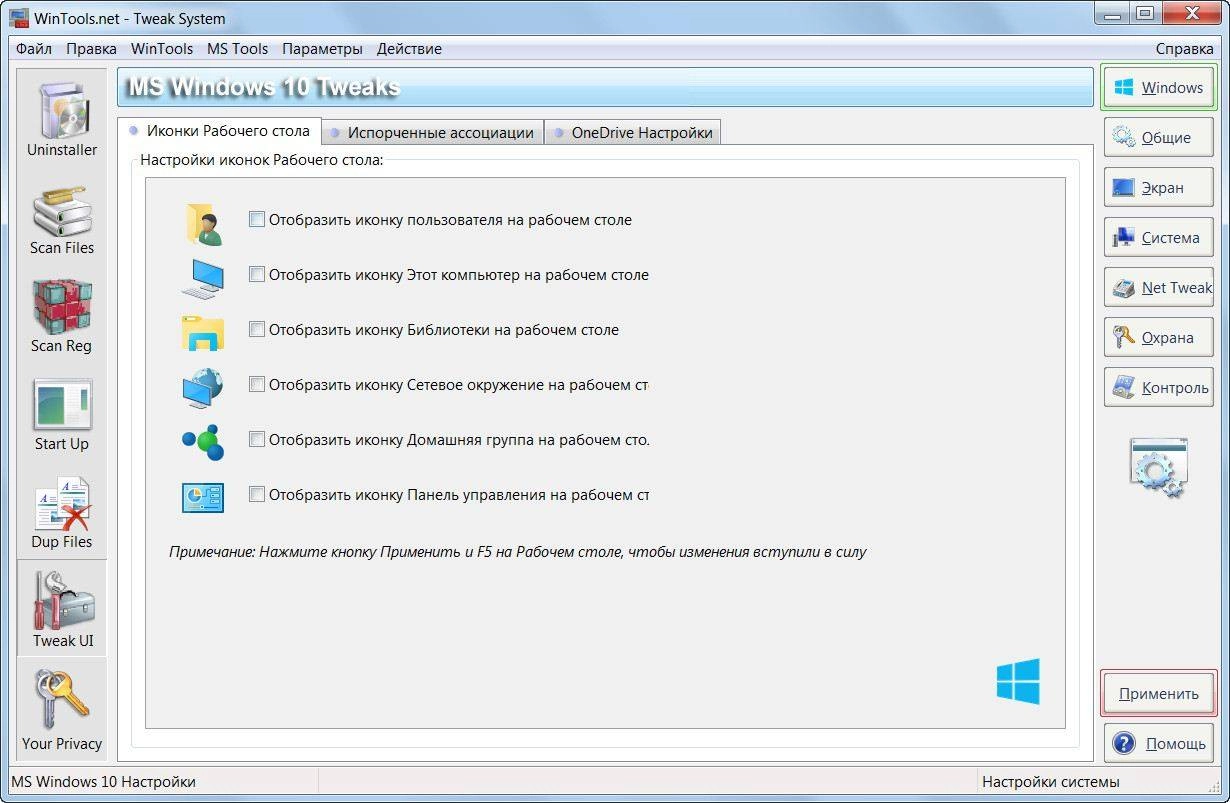Click the Домашняя группа spheres icon
The width and height of the screenshot is (1230, 803).
pos(203,441)
